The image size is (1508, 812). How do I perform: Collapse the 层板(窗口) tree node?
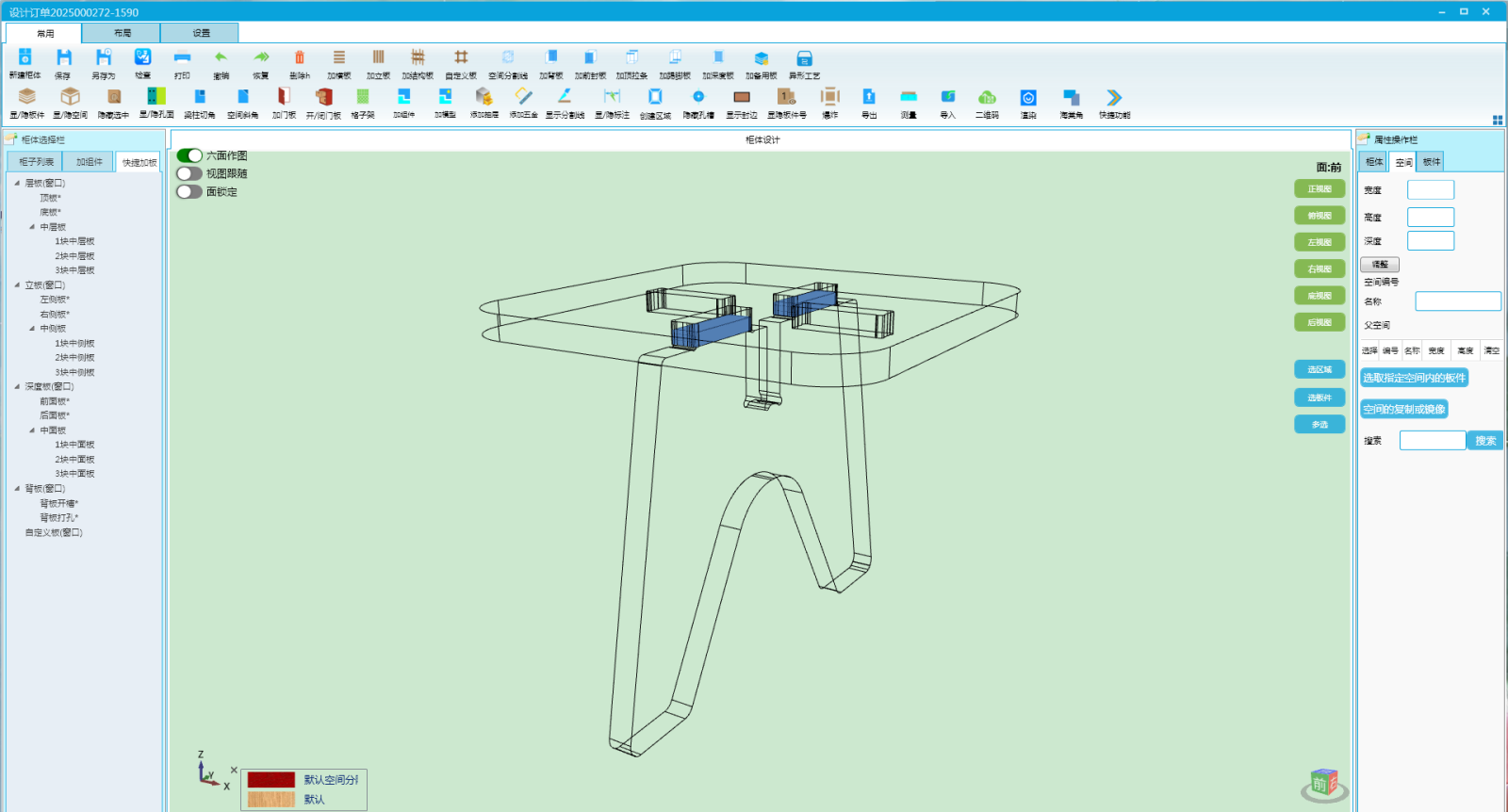coord(17,184)
